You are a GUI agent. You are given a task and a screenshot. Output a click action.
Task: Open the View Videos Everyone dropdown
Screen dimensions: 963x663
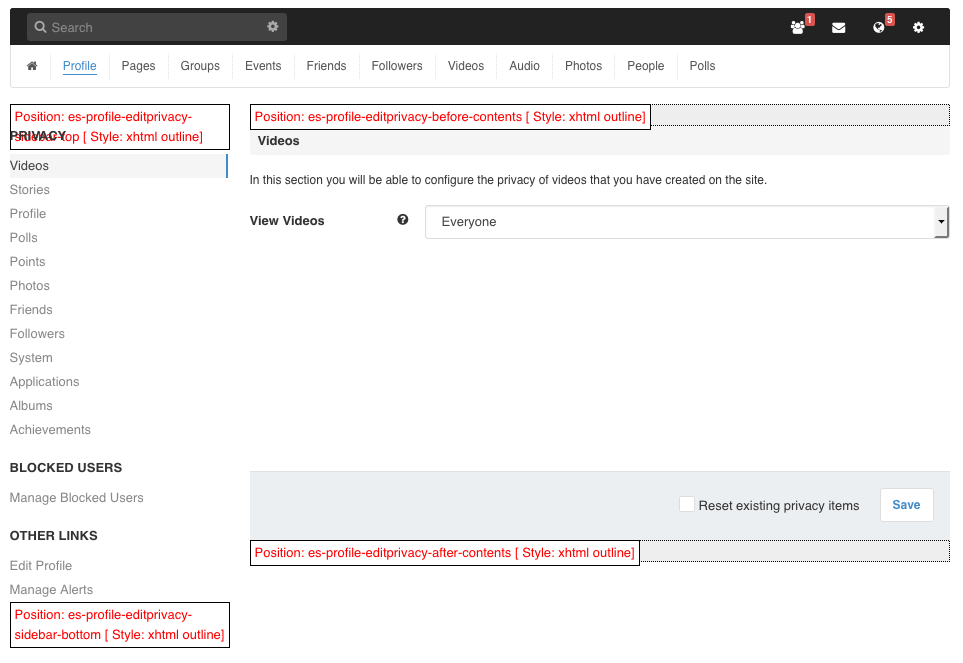687,222
